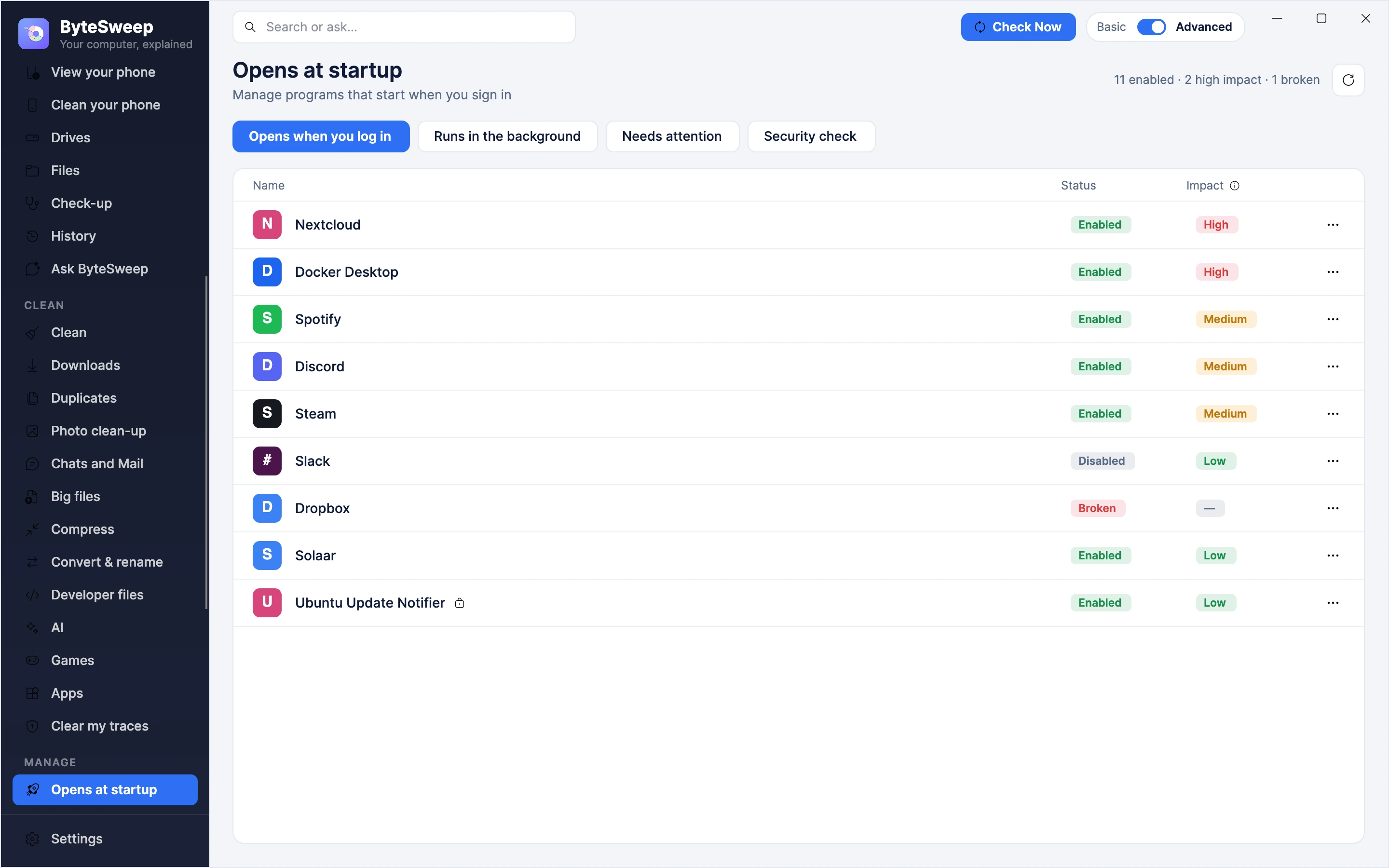Click the Dropbox app icon
This screenshot has width=1389, height=868.
[267, 508]
